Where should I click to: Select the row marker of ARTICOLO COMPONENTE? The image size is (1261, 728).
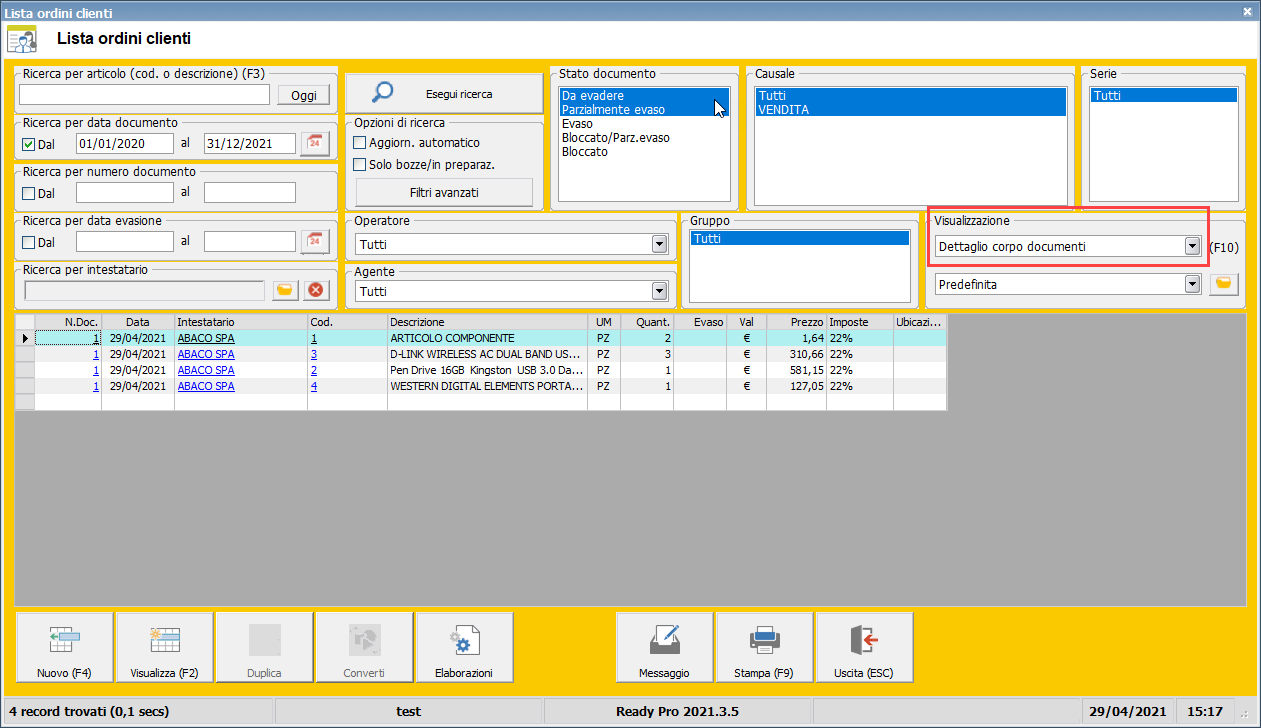click(25, 338)
